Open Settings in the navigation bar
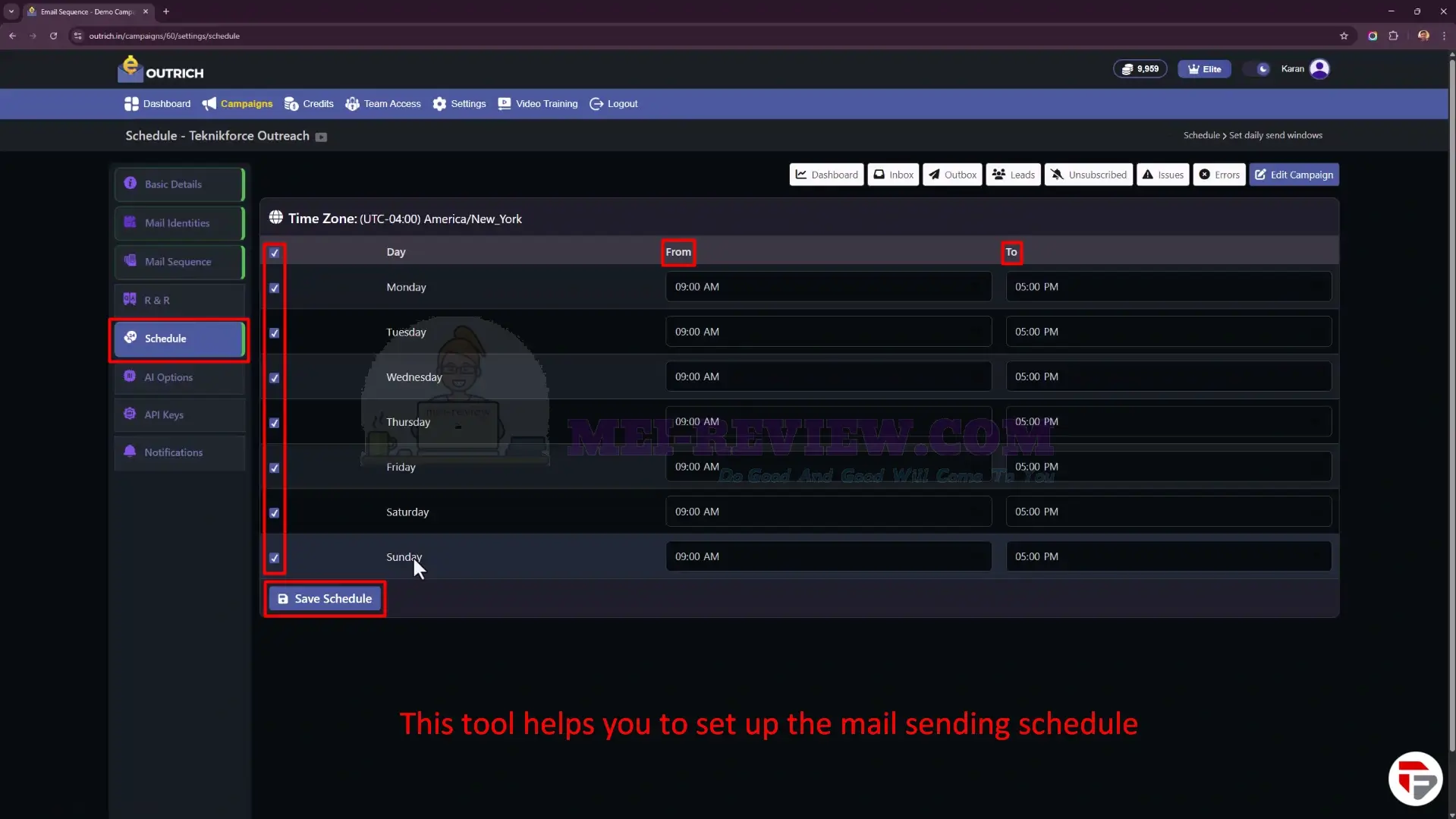The width and height of the screenshot is (1456, 819). (x=460, y=104)
